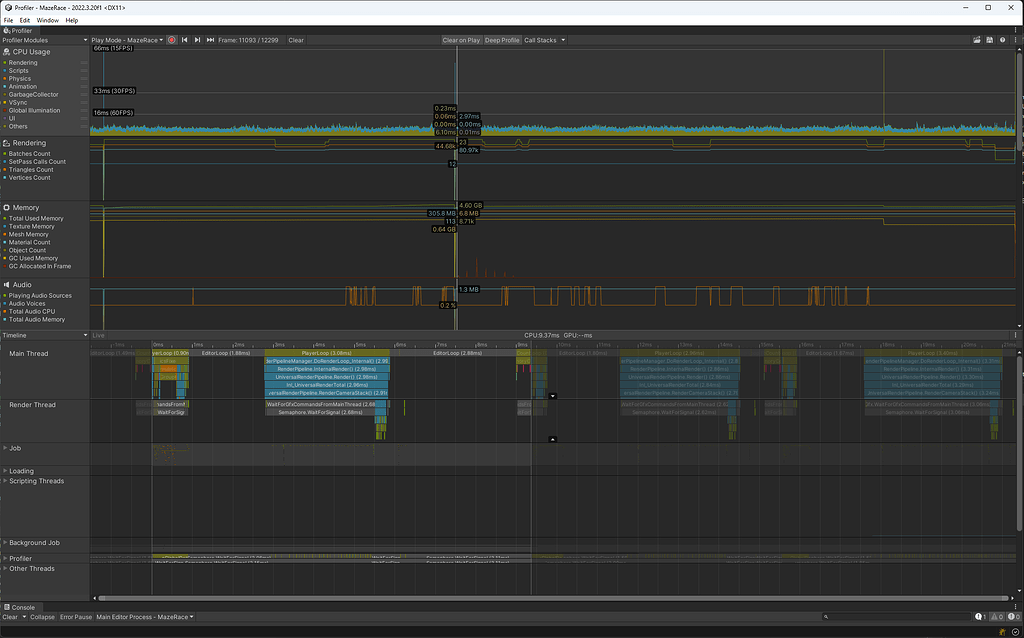Open the Profiler three-dot options menu
Image resolution: width=1024 pixels, height=638 pixels.
click(x=1015, y=40)
